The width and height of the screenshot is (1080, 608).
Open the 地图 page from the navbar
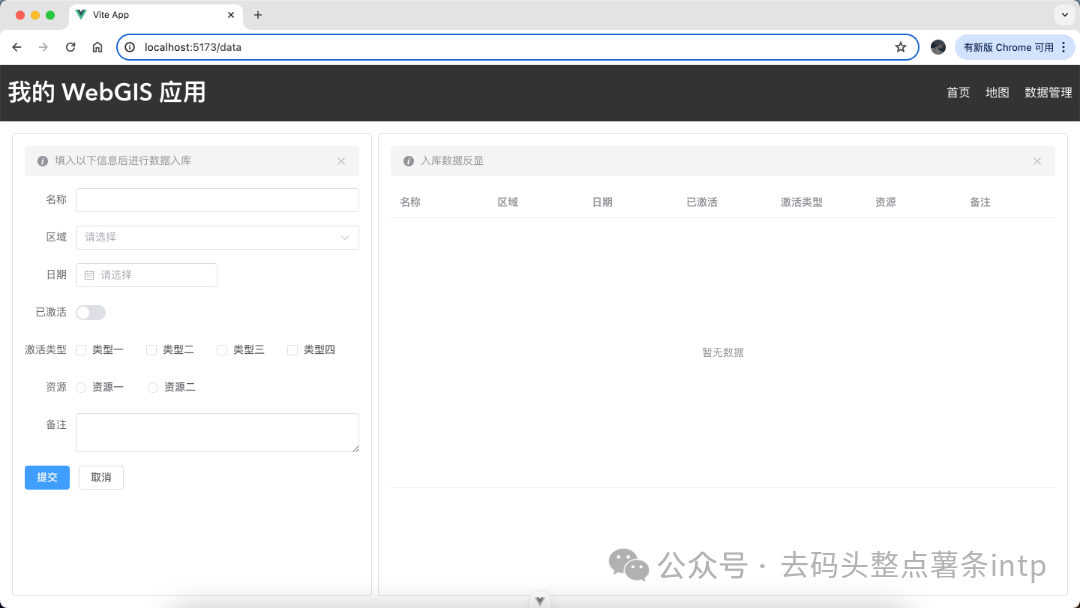click(x=997, y=92)
